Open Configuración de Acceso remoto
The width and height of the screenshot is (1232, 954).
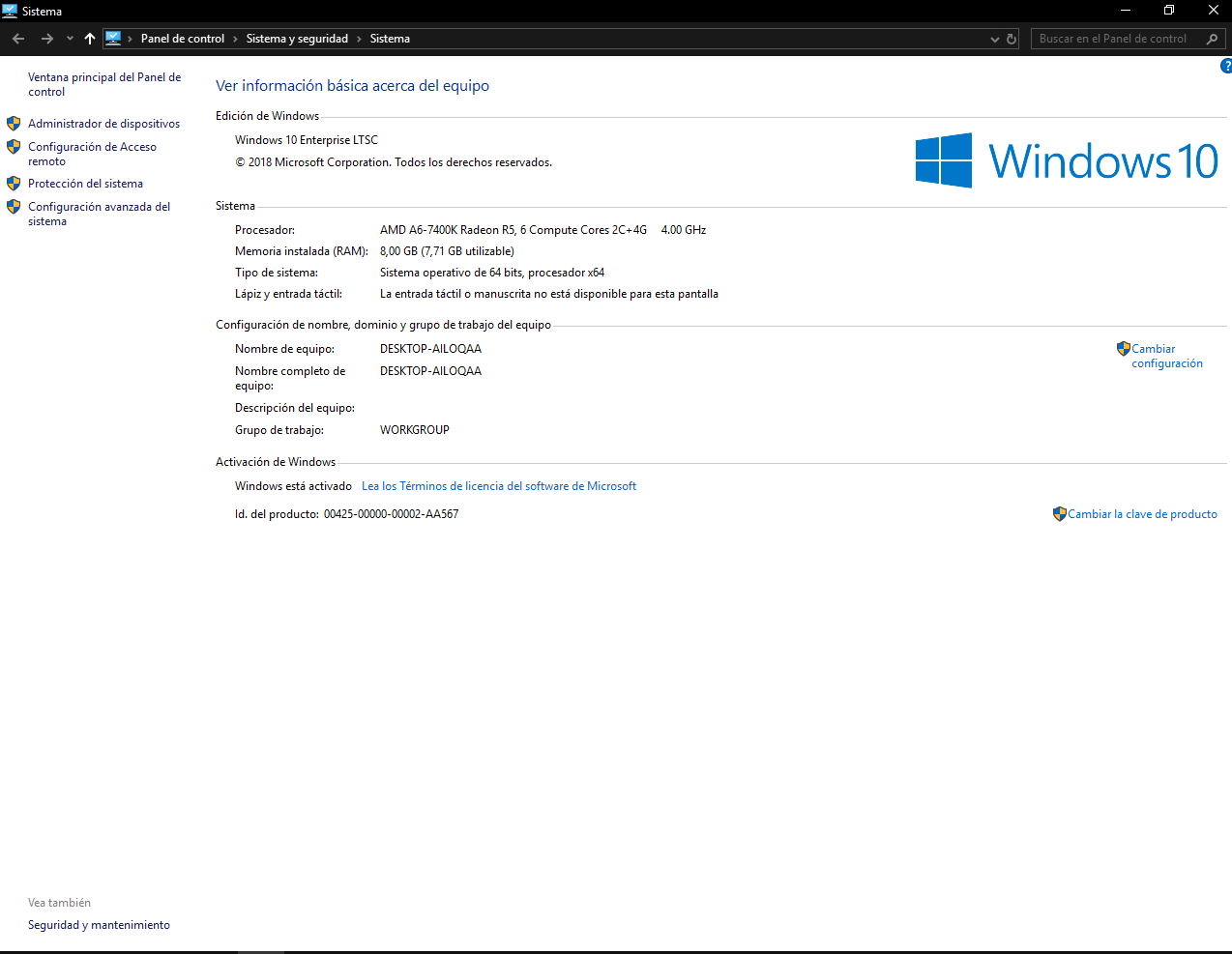click(92, 154)
